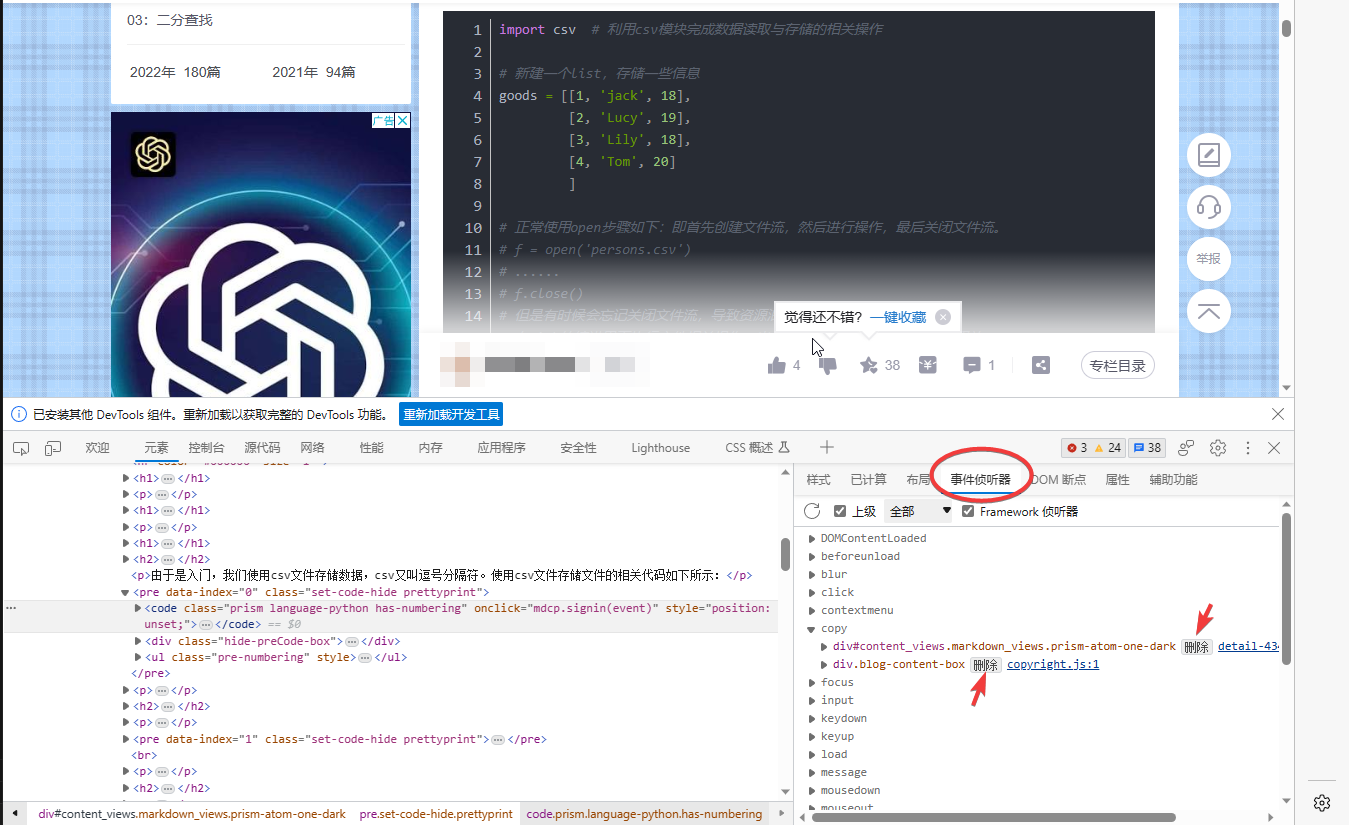This screenshot has height=825, width=1349.
Task: Click the 2021年 94篇 archive link
Action: coord(314,72)
